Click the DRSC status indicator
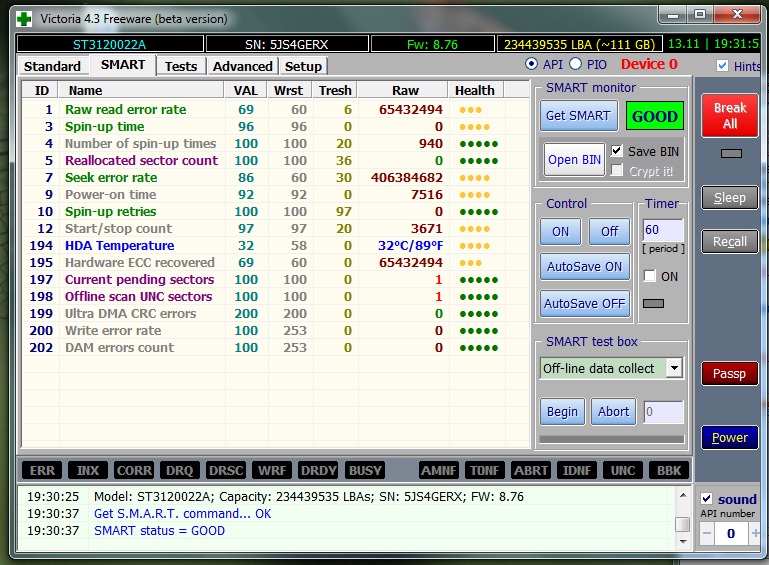Viewport: 769px width, 565px height. 226,471
